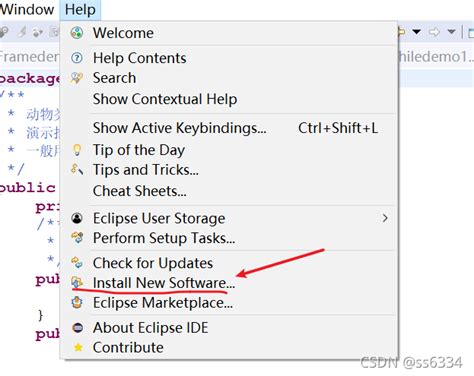Click the Eclipse User Storage icon
Image resolution: width=474 pixels, height=376 pixels.
77,218
